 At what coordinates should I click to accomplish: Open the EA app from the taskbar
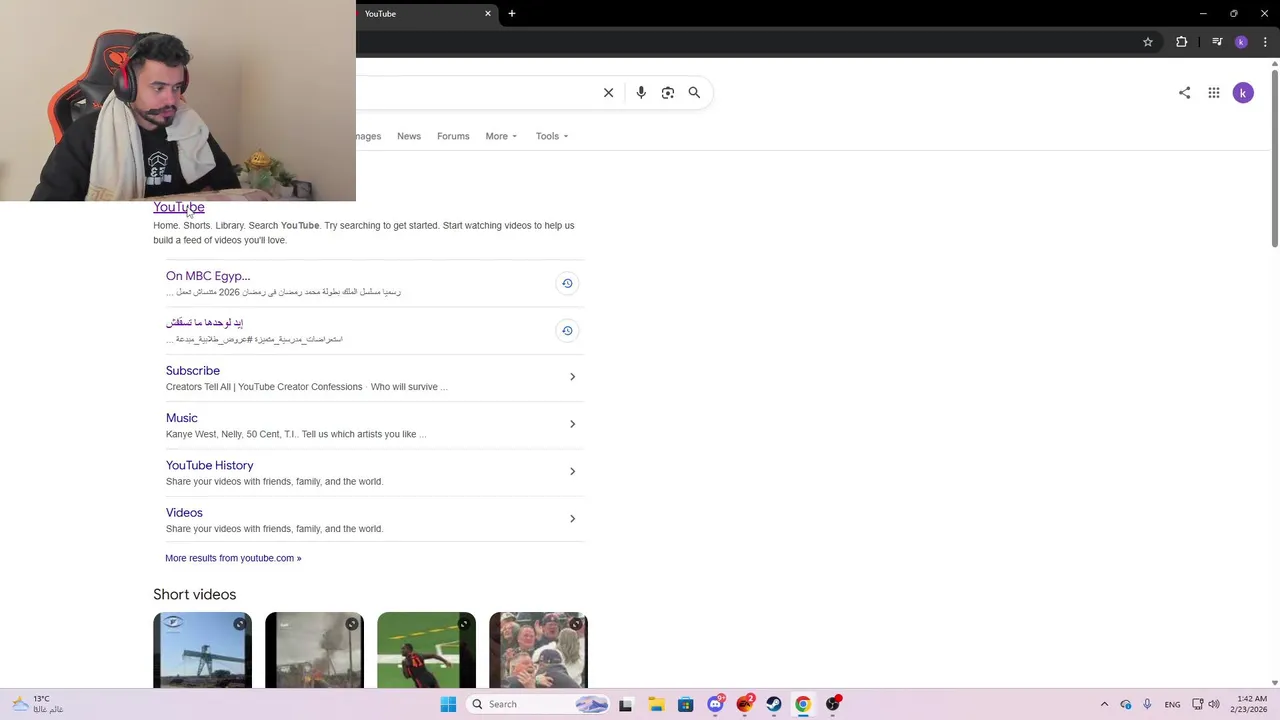click(x=745, y=704)
